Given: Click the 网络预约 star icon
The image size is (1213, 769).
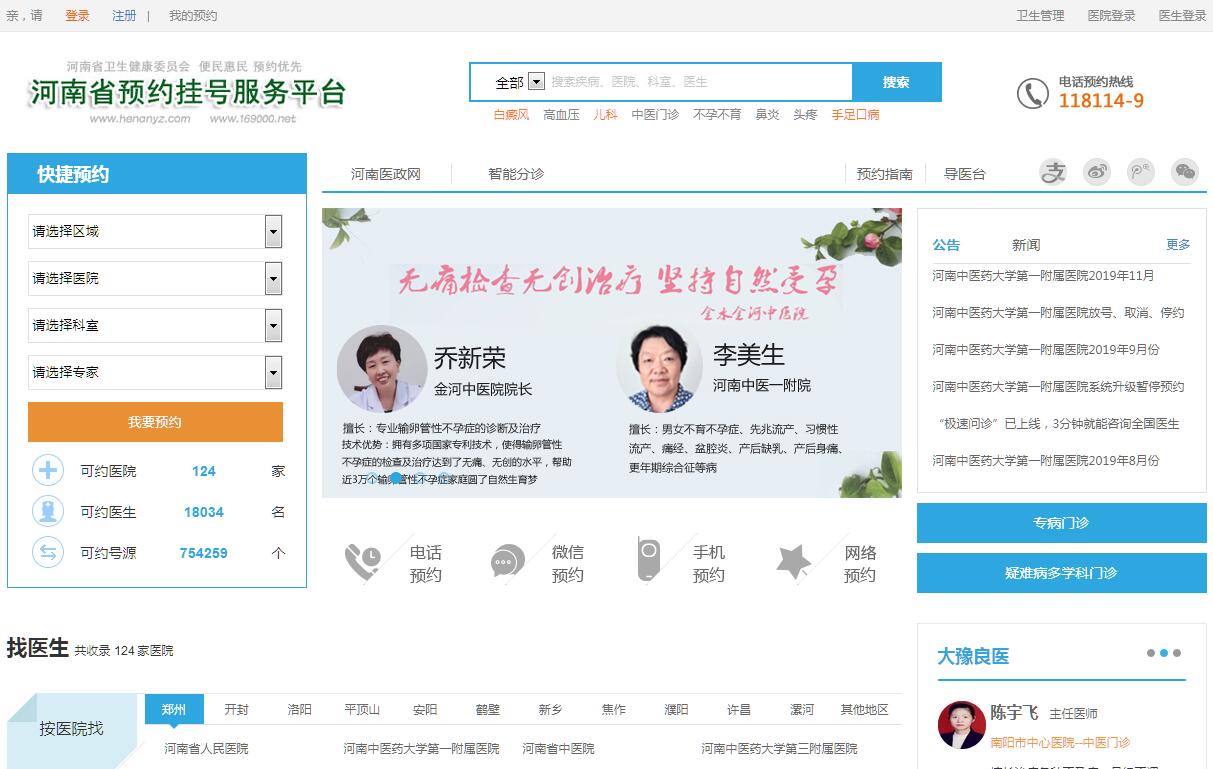Looking at the screenshot, I should pos(793,561).
